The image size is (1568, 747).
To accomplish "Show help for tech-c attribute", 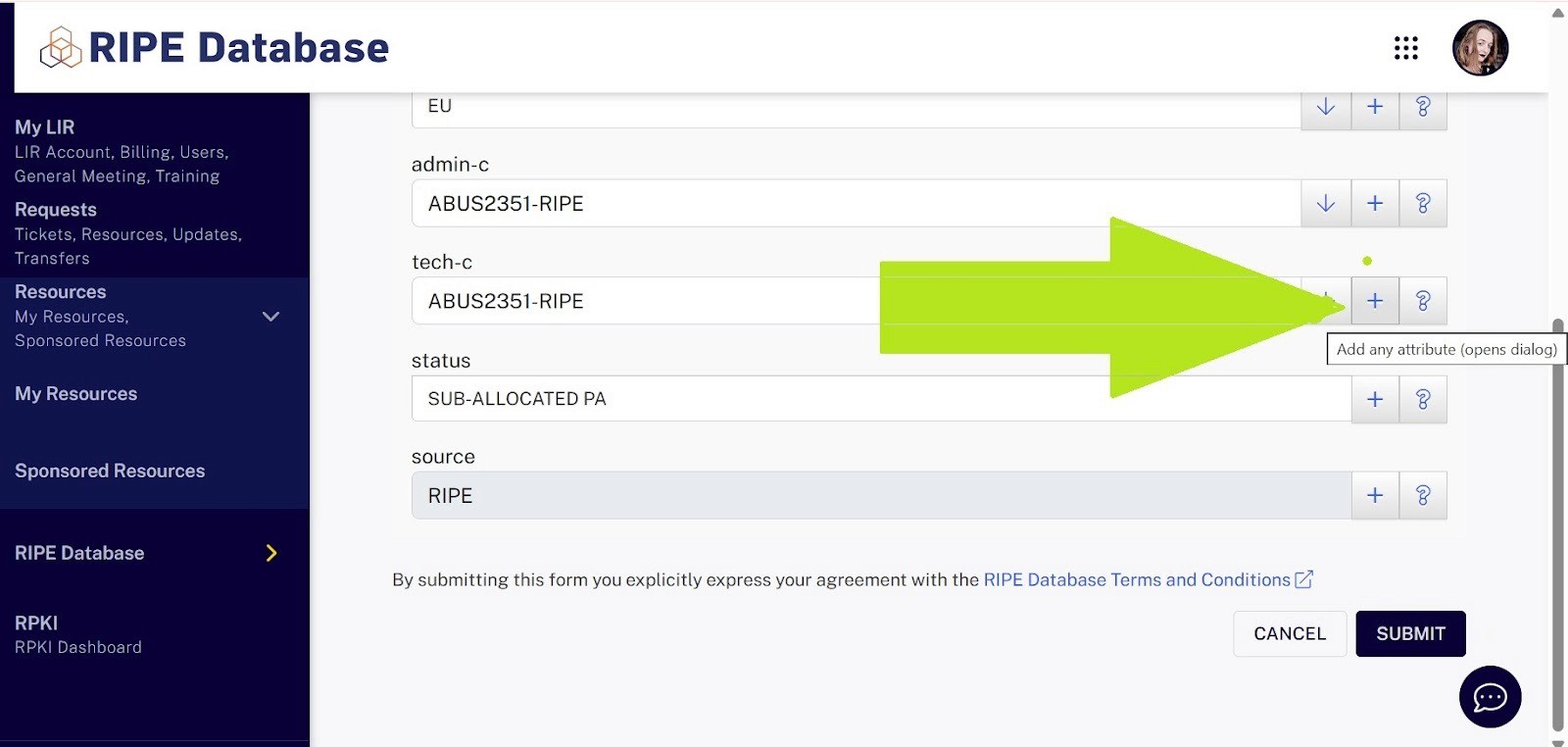I will coord(1423,301).
